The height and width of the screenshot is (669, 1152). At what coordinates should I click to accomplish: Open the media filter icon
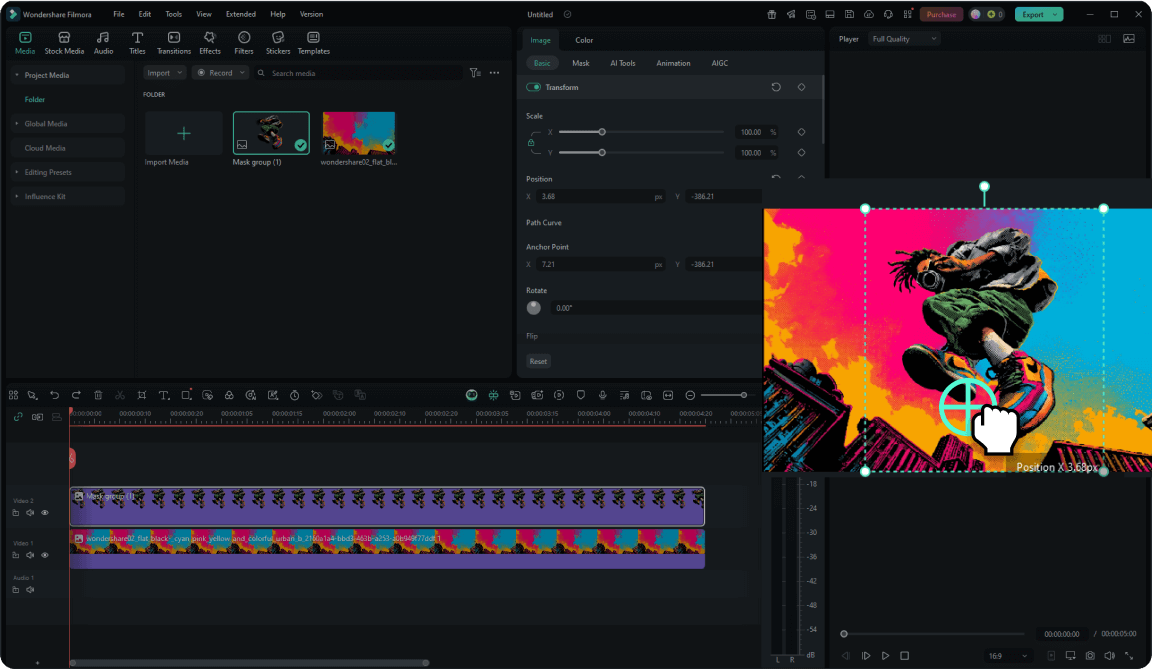pyautogui.click(x=475, y=73)
